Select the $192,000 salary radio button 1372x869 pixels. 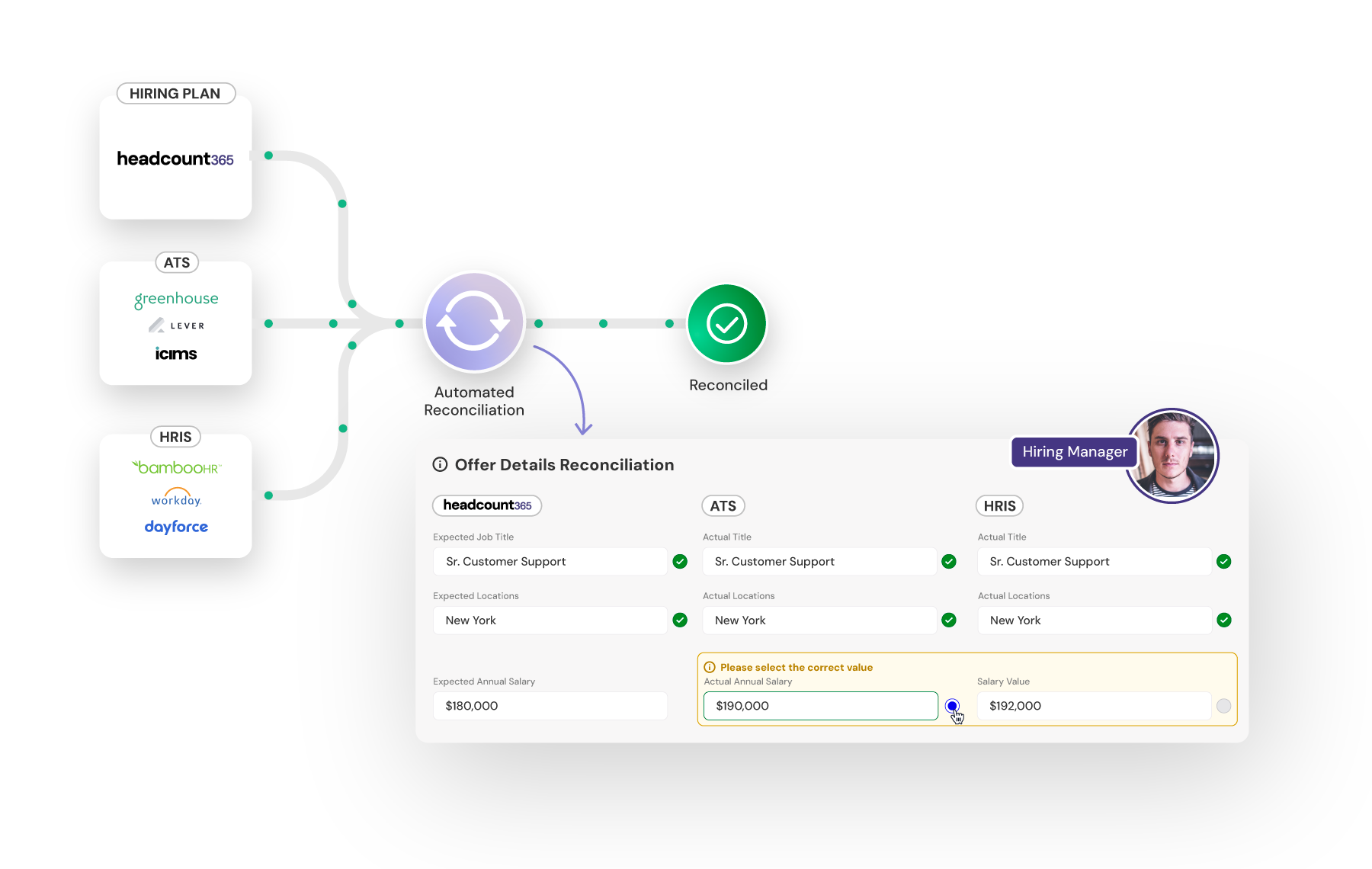point(1224,706)
